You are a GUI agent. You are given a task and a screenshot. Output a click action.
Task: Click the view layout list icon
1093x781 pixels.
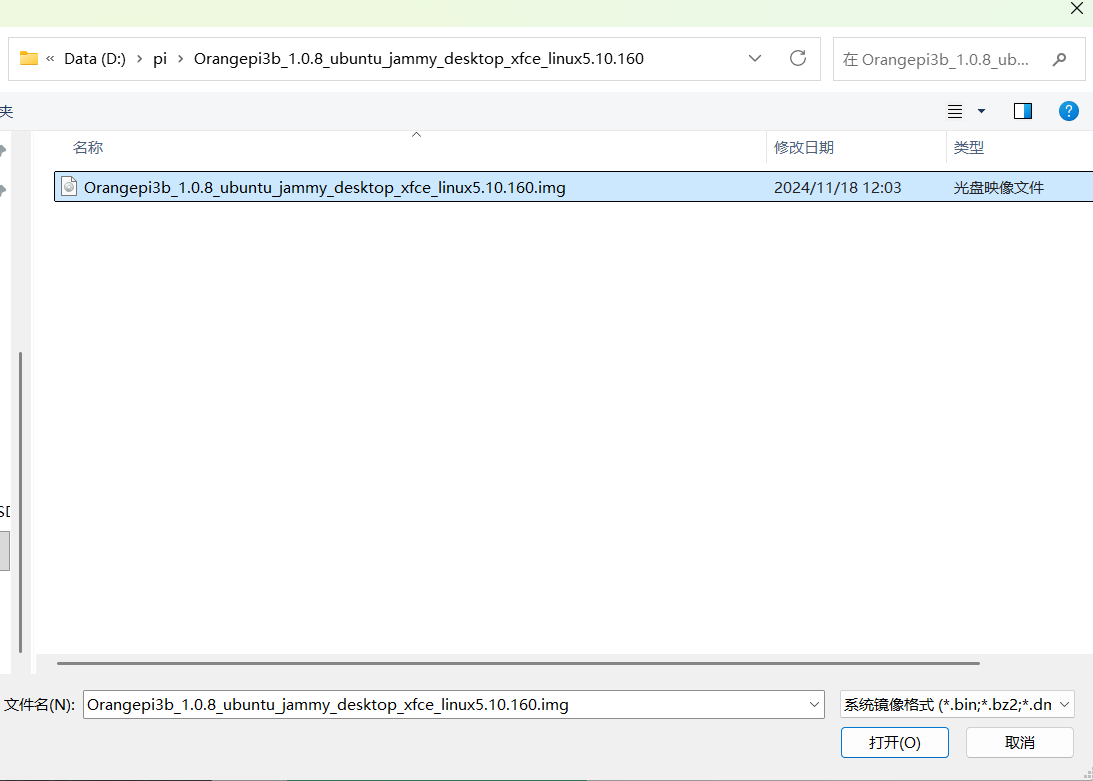click(955, 111)
